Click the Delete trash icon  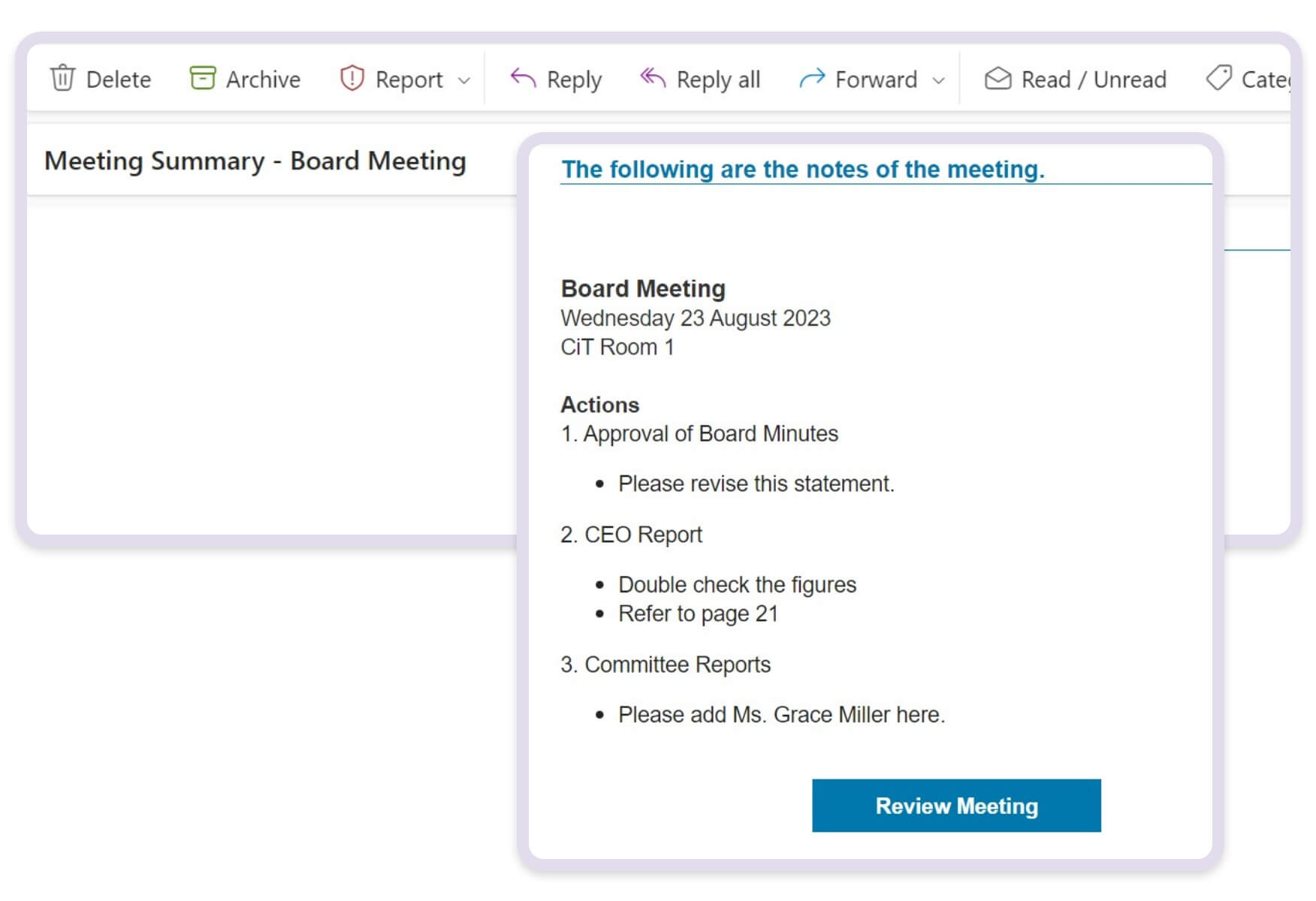pyautogui.click(x=62, y=78)
